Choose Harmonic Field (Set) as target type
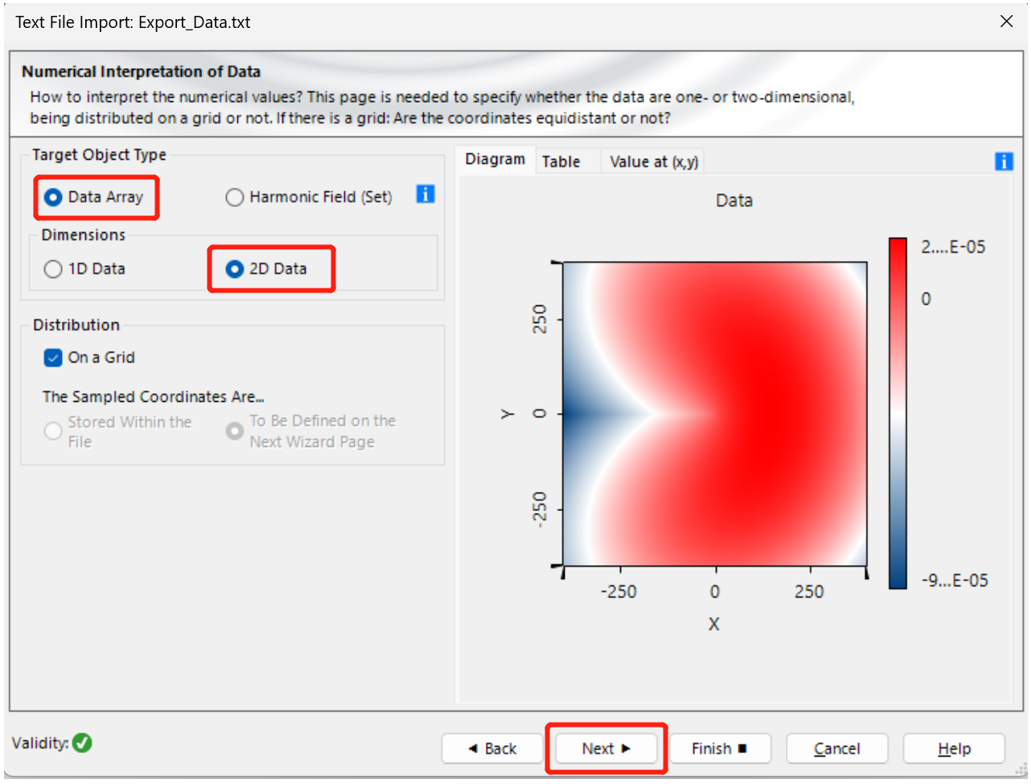This screenshot has height=784, width=1031. [235, 197]
